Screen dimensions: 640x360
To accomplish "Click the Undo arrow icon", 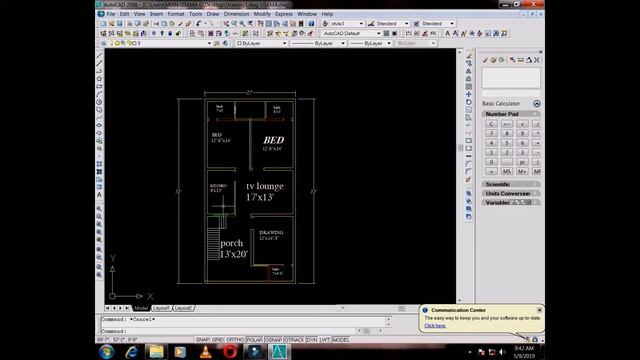I will [x=199, y=24].
